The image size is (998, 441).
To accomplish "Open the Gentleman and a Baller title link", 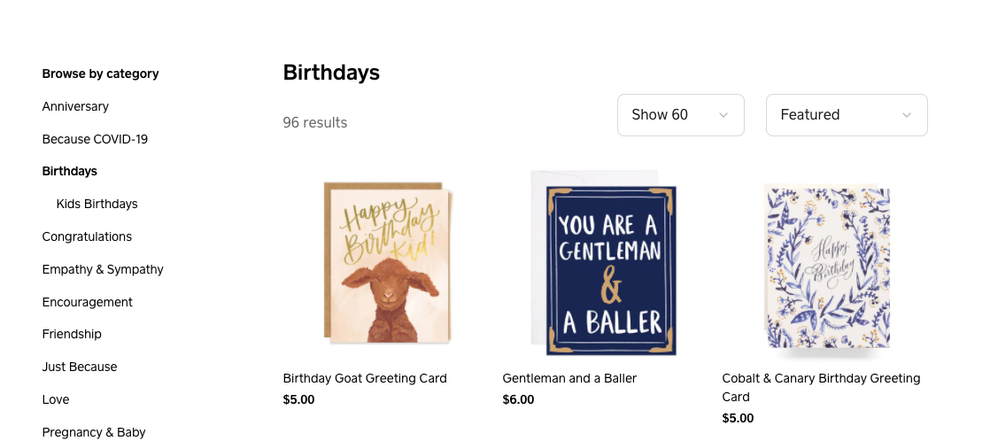I will [569, 378].
